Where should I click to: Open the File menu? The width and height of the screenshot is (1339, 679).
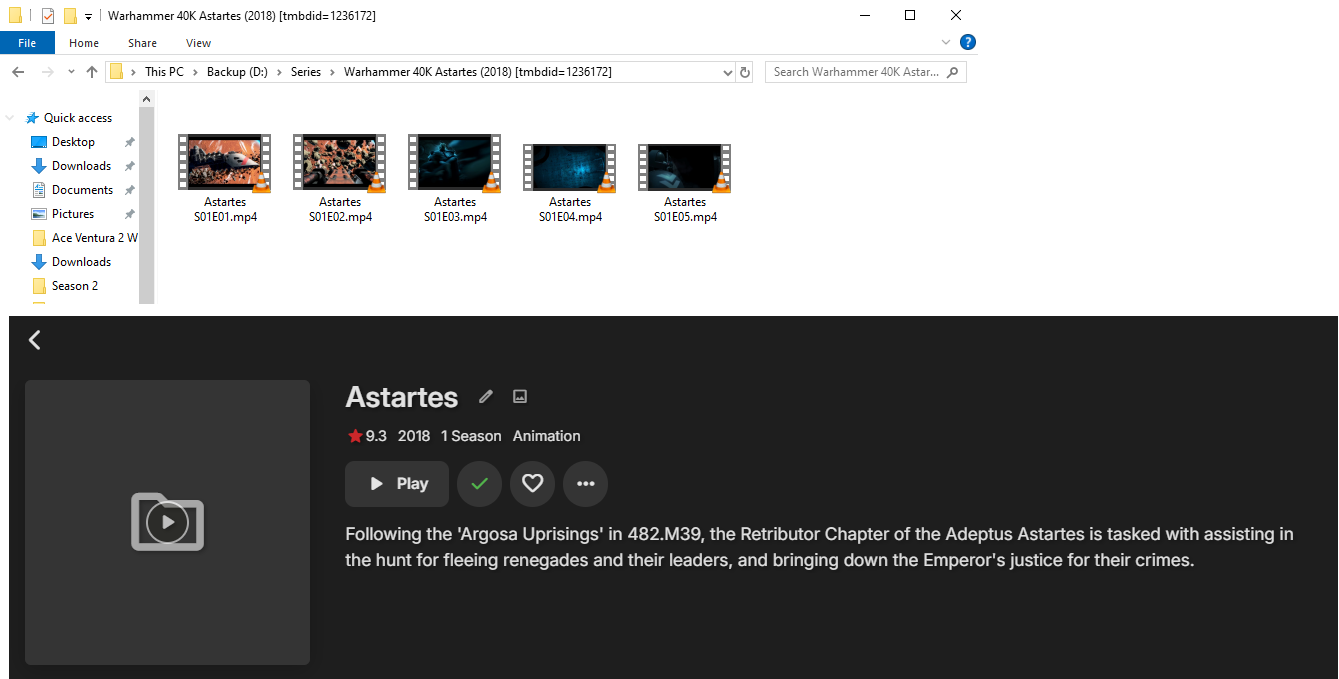[x=27, y=43]
